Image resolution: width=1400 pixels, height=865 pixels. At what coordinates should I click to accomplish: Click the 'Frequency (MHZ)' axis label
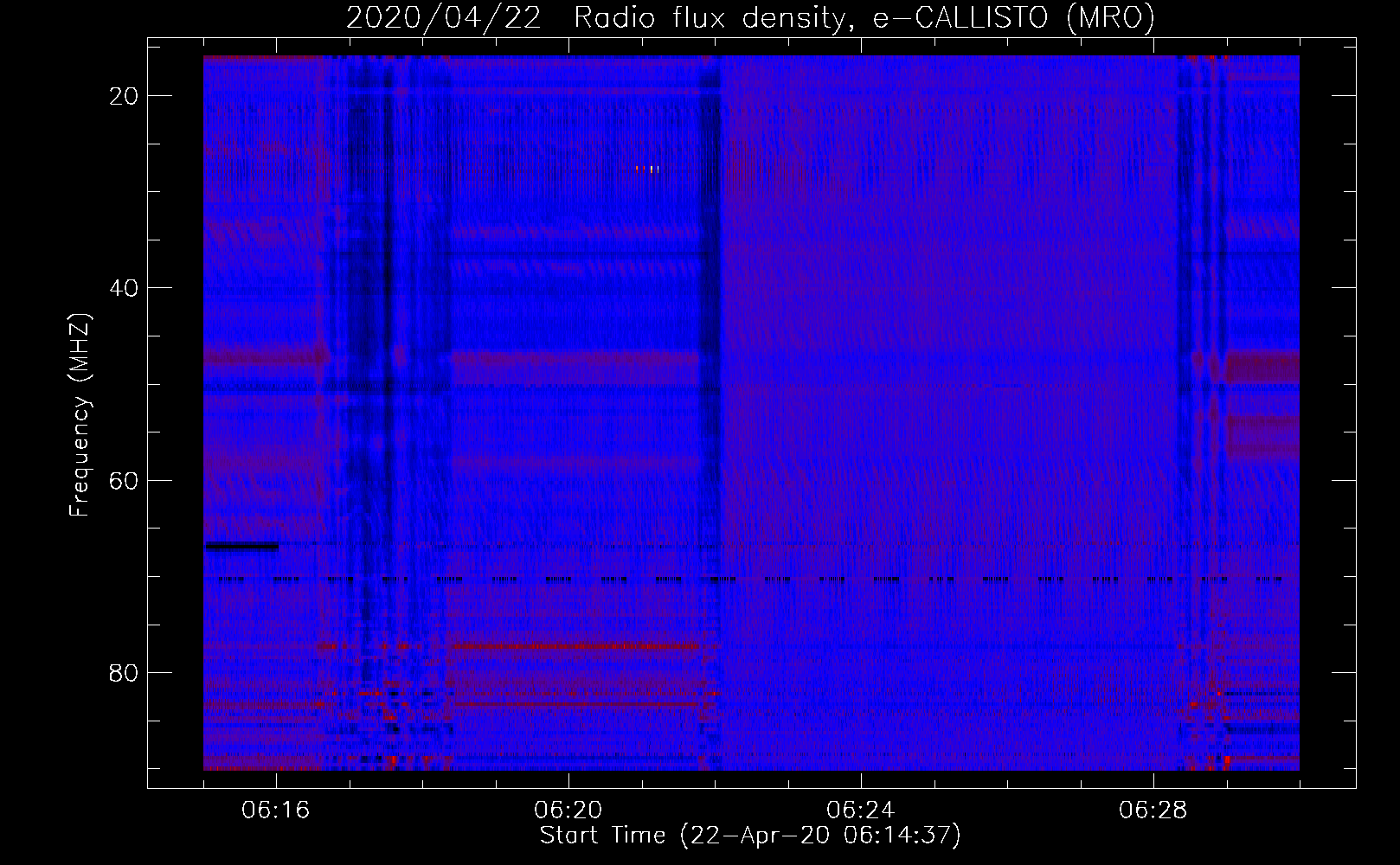point(80,415)
